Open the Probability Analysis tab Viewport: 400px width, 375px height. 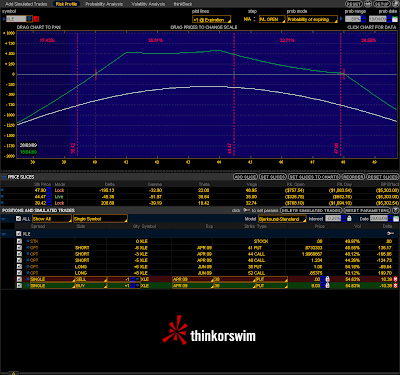point(104,4)
